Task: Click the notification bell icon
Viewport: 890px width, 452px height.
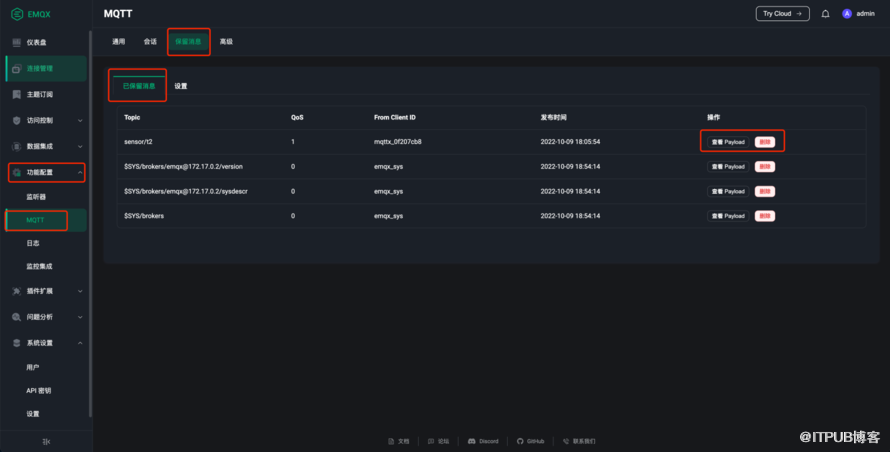Action: (x=825, y=14)
